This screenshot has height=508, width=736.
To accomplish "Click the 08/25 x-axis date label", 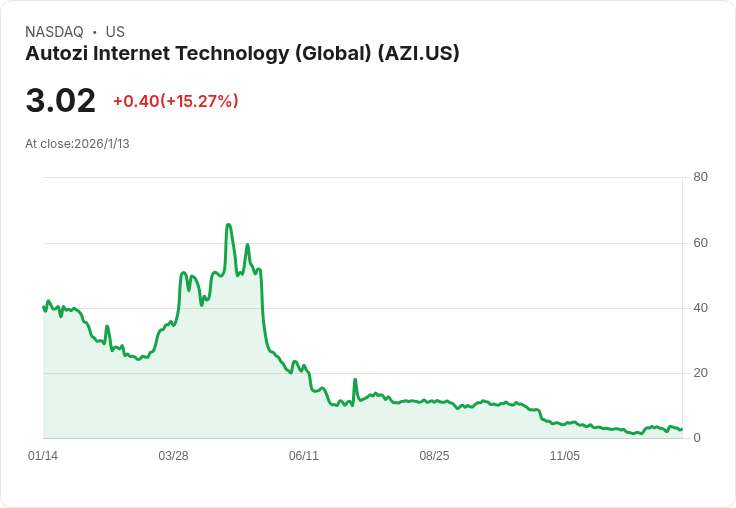I will [x=434, y=456].
